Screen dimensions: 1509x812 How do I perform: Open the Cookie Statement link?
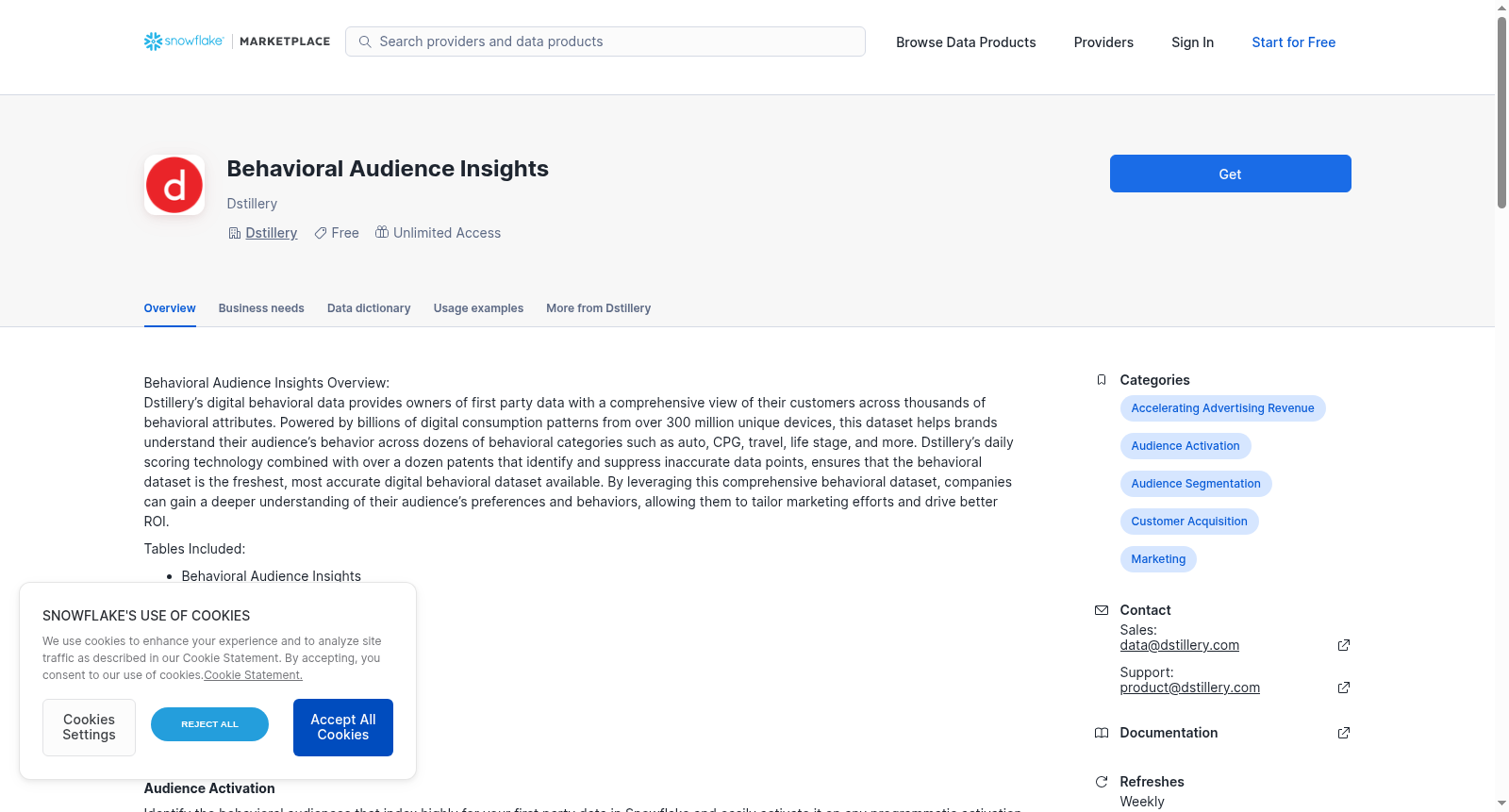(x=253, y=675)
